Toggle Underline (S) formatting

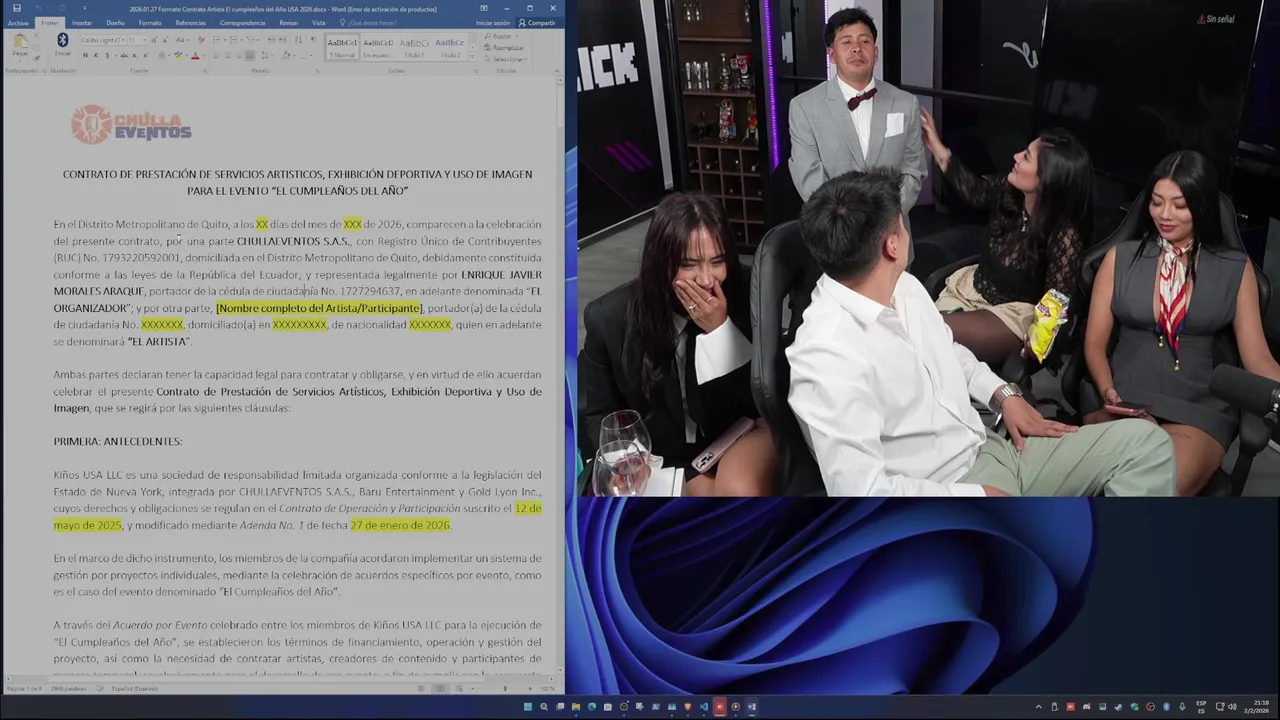[107, 55]
